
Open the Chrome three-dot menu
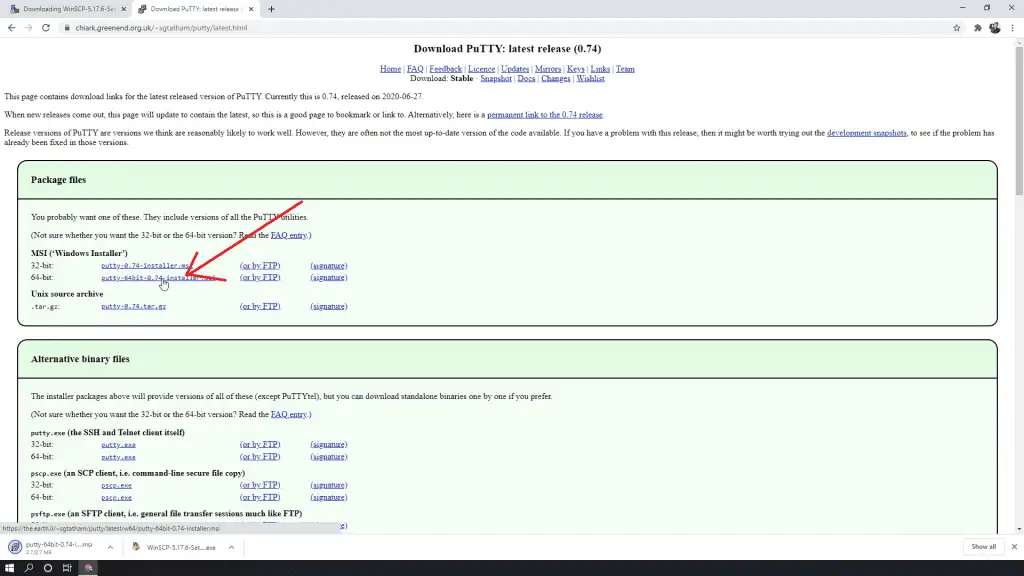pyautogui.click(x=1012, y=28)
